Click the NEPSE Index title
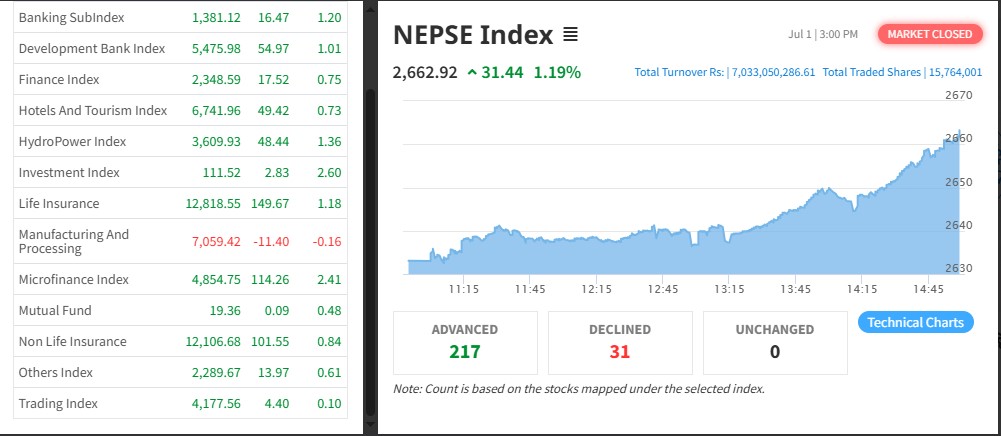Viewport: 1001px width, 436px height. [x=473, y=35]
